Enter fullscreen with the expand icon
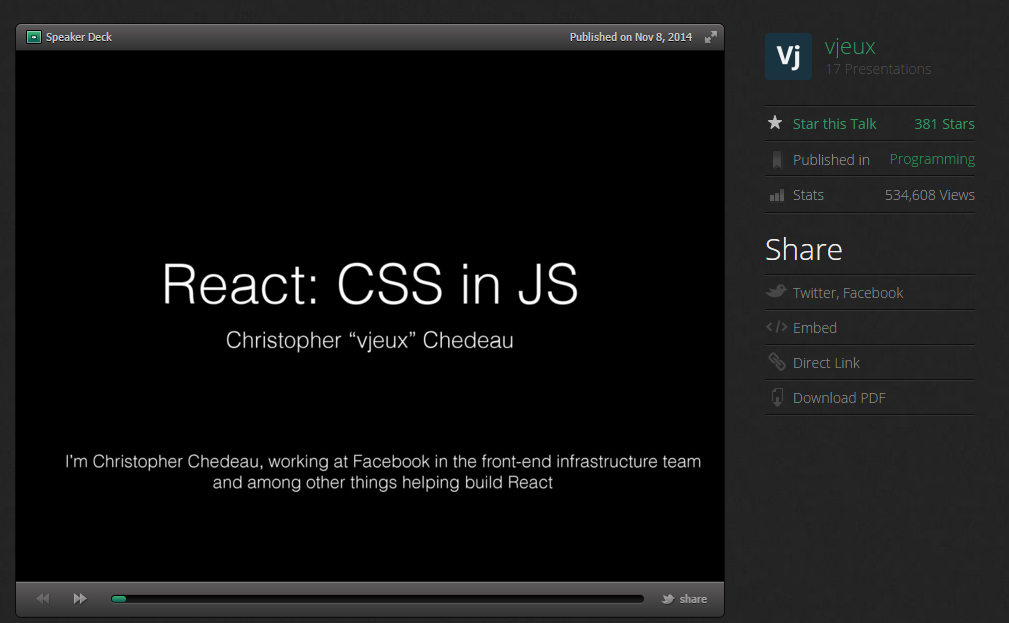 tap(710, 37)
